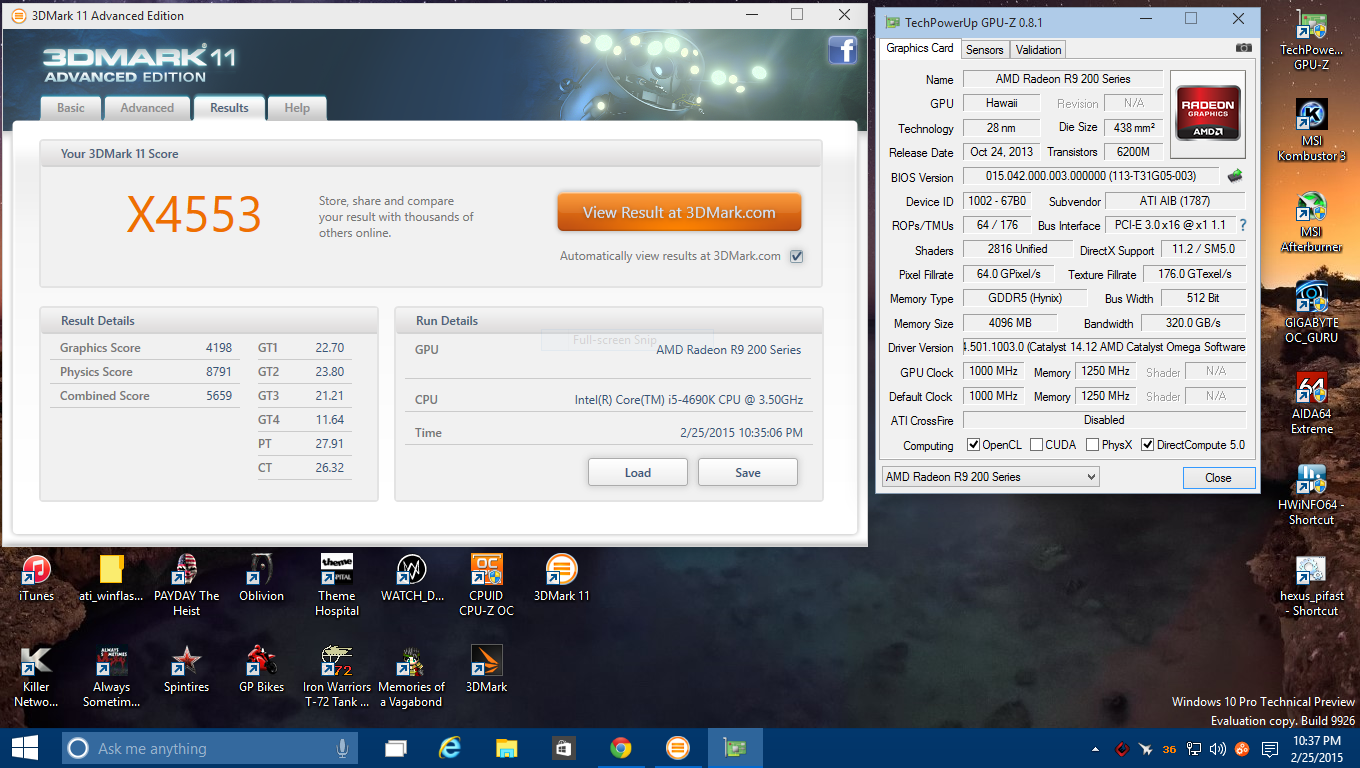Click GPU-Z Name field AMD Radeon R9
1360x768 pixels.
pyautogui.click(x=1062, y=79)
